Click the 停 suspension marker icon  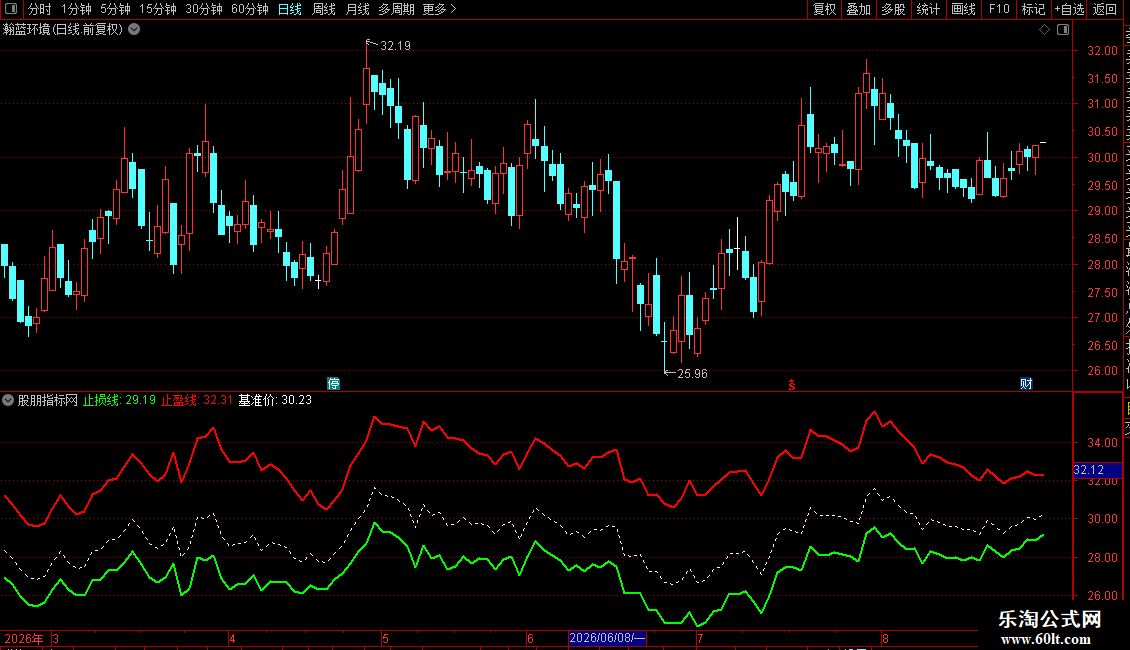333,383
